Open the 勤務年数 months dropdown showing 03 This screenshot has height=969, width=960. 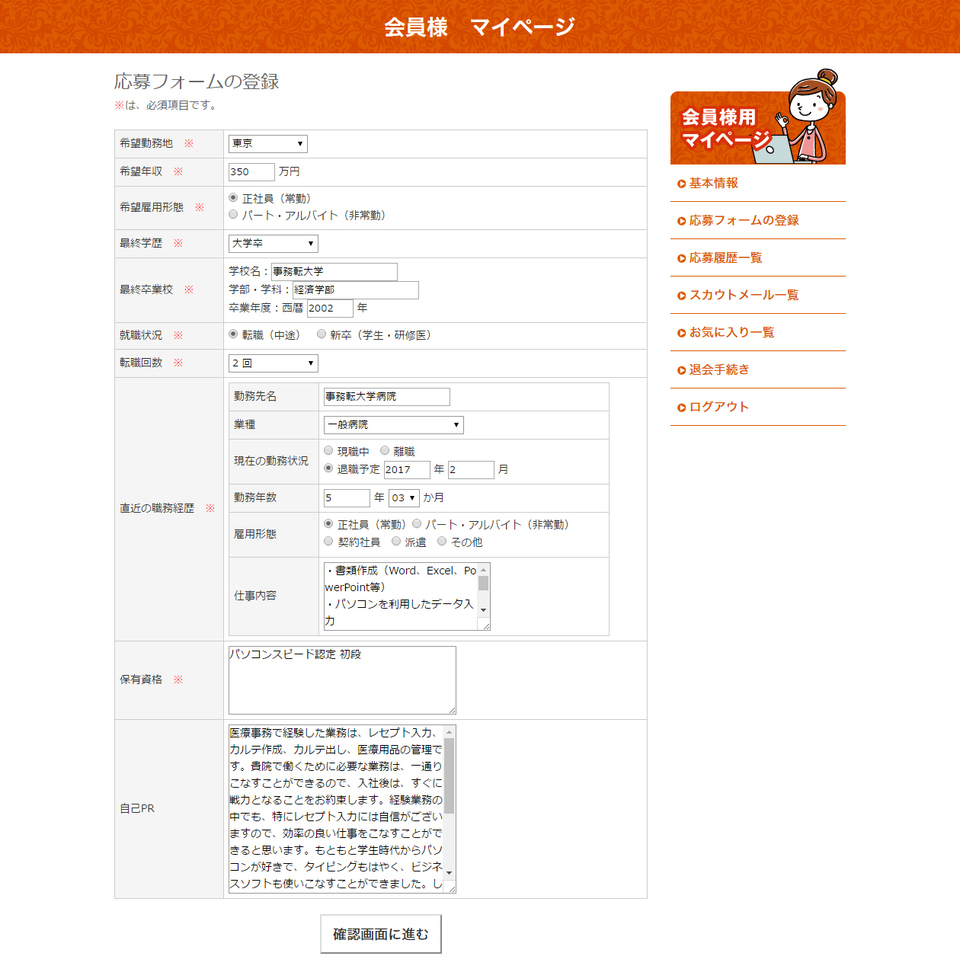pos(404,497)
